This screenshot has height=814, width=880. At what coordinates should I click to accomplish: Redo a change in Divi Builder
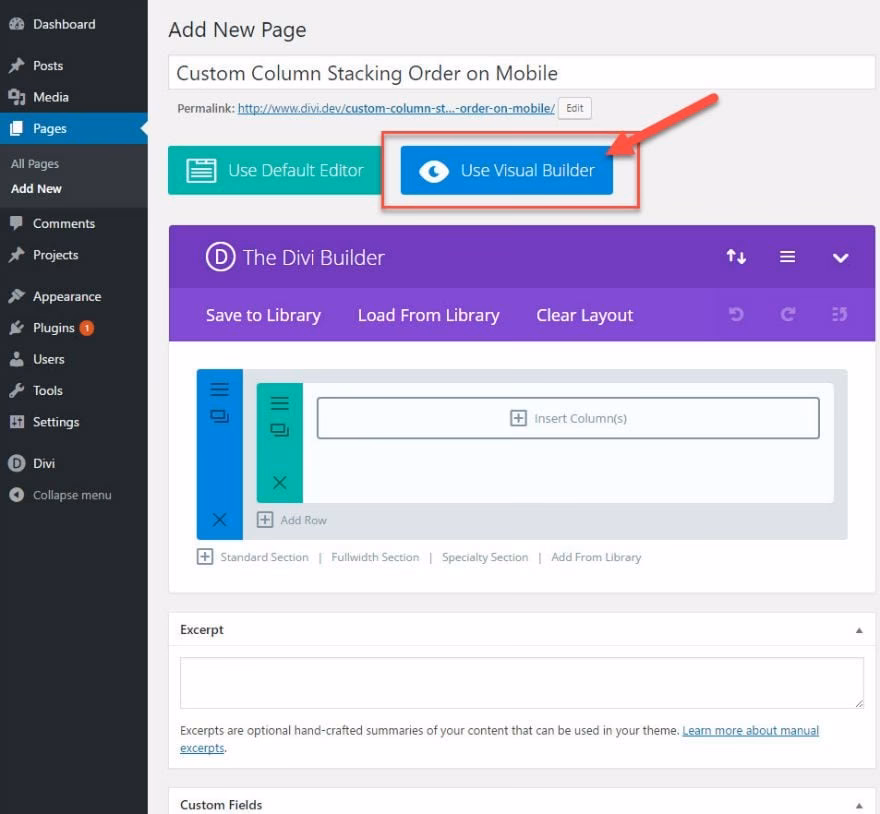click(787, 314)
